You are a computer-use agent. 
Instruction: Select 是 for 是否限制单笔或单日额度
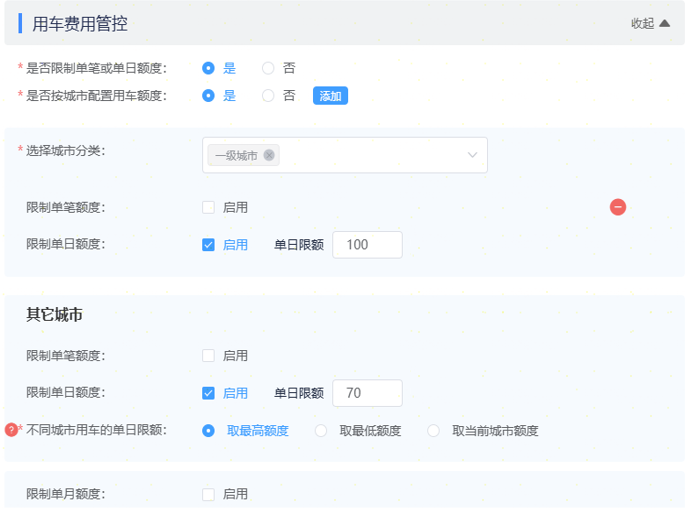click(209, 68)
